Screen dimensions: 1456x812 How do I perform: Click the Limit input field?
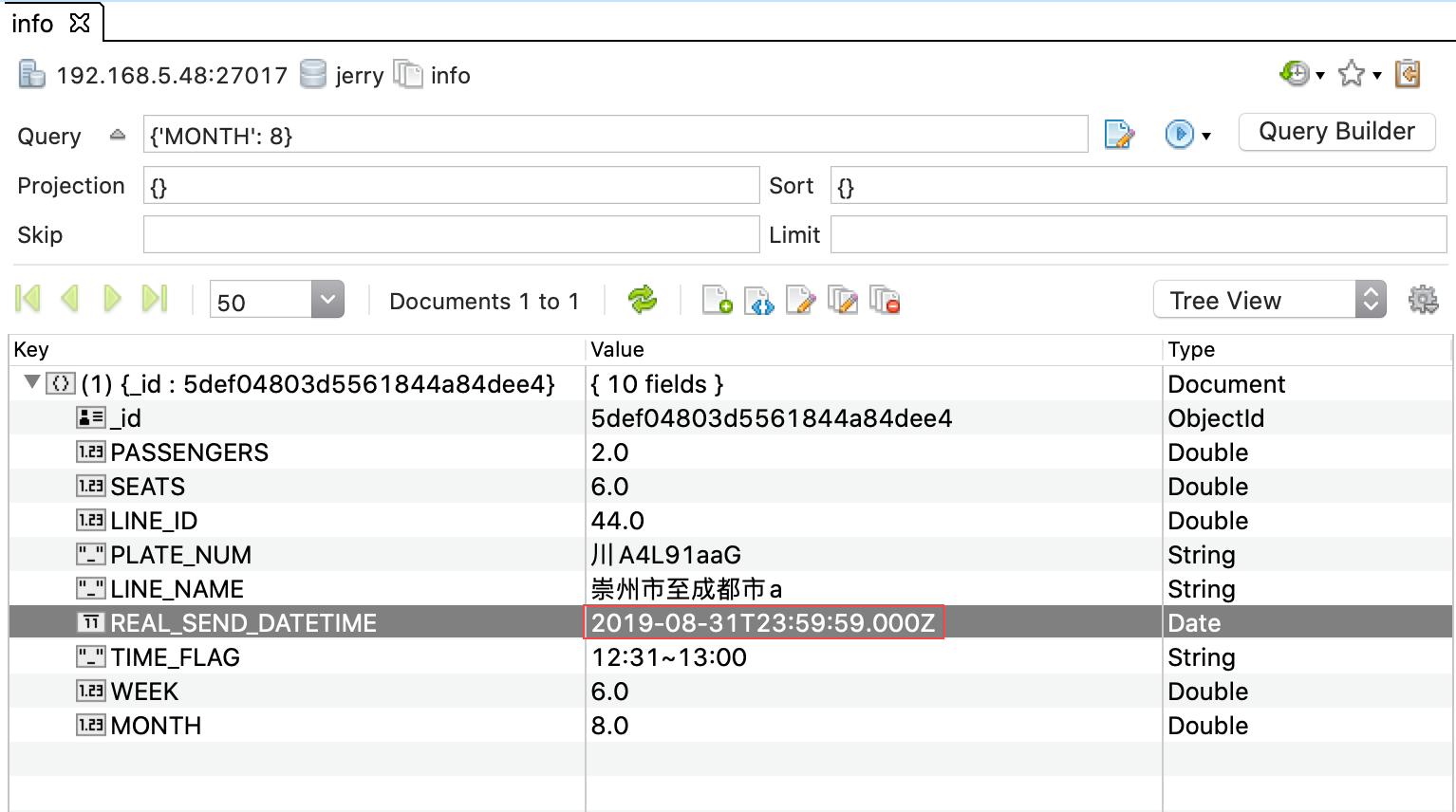1138,234
